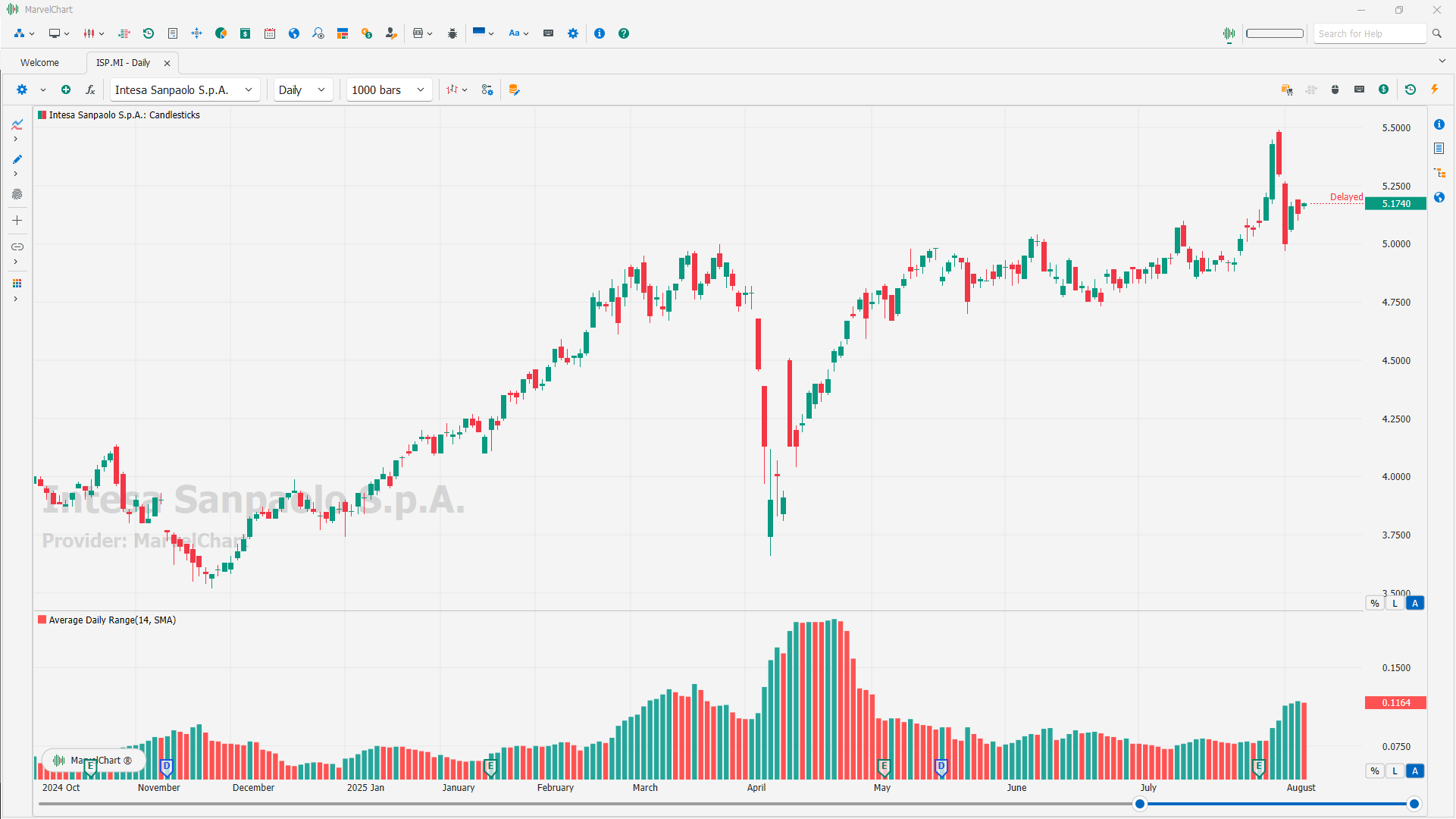Click the crosshair center icon in main toolbar

197,33
